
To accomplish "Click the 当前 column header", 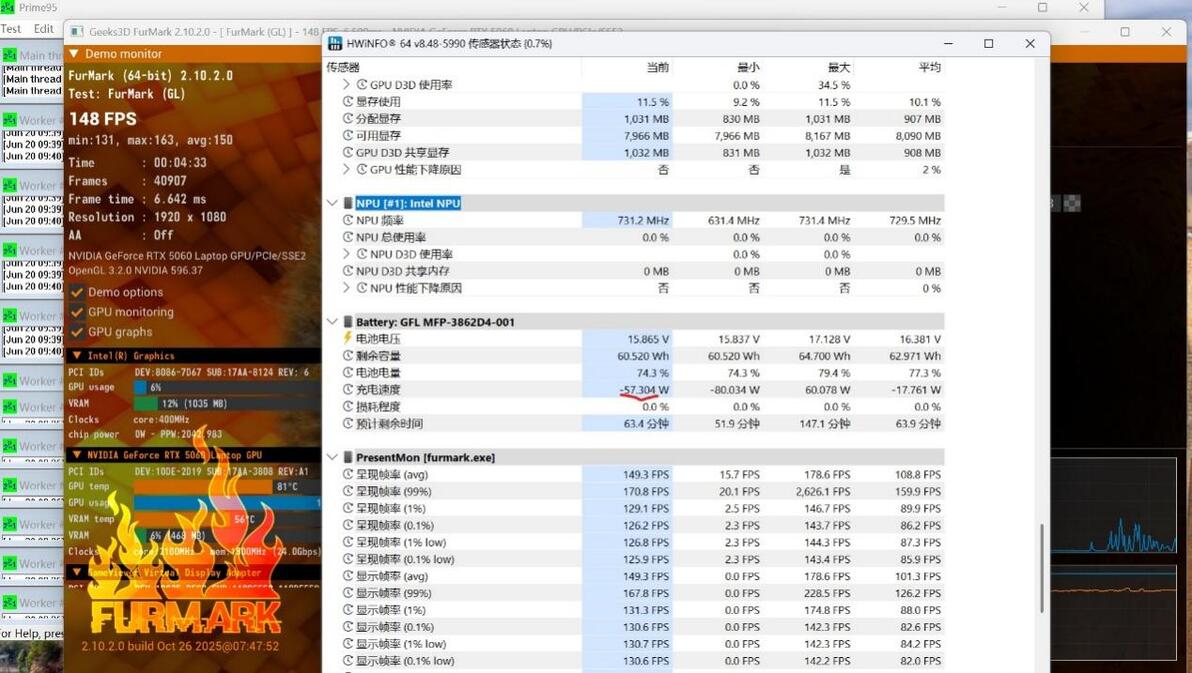I will coord(658,67).
